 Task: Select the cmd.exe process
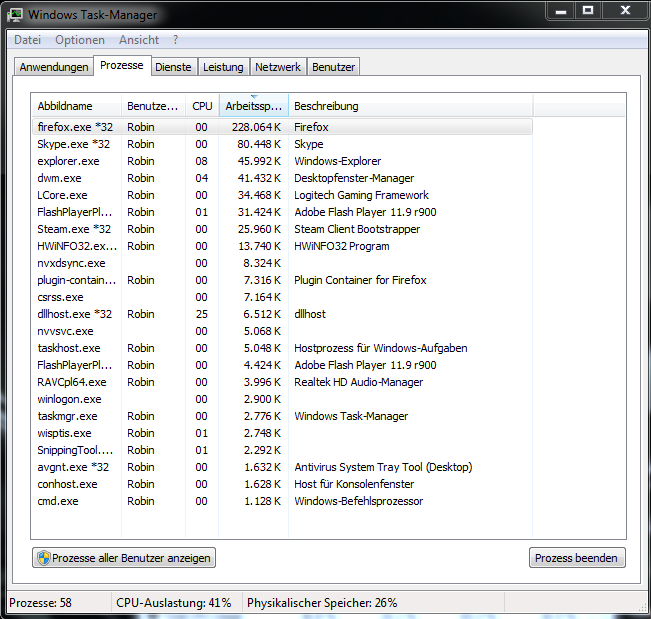click(x=282, y=501)
